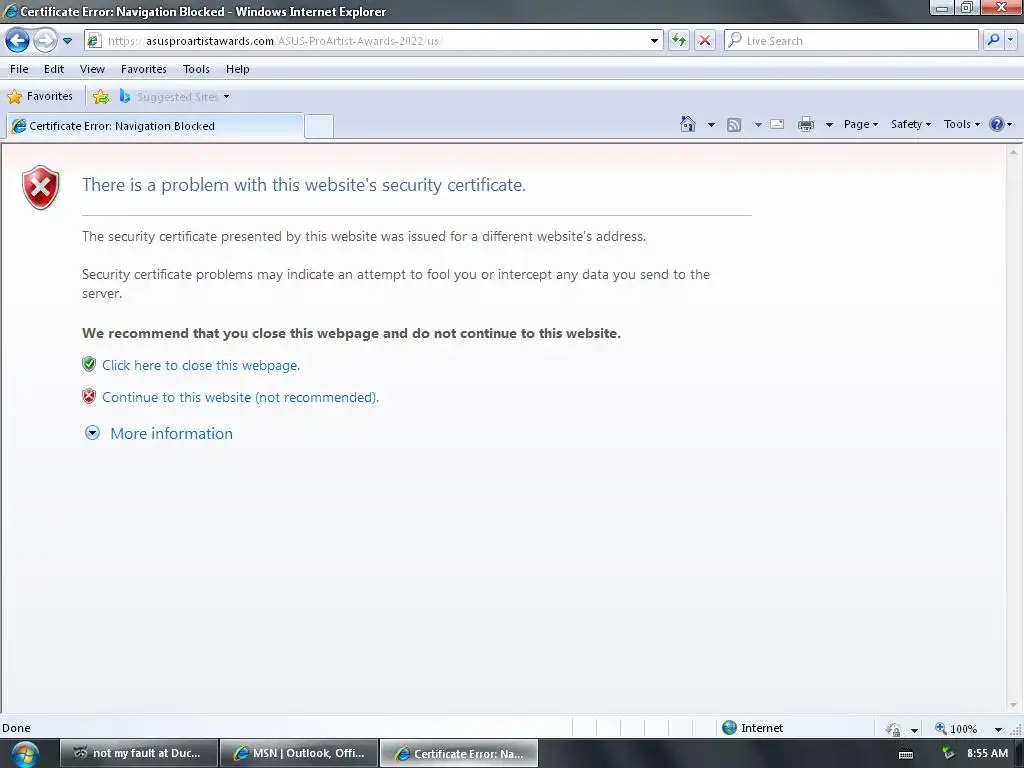This screenshot has width=1024, height=768.
Task: Click the page scrollbar down arrow
Action: point(1014,705)
